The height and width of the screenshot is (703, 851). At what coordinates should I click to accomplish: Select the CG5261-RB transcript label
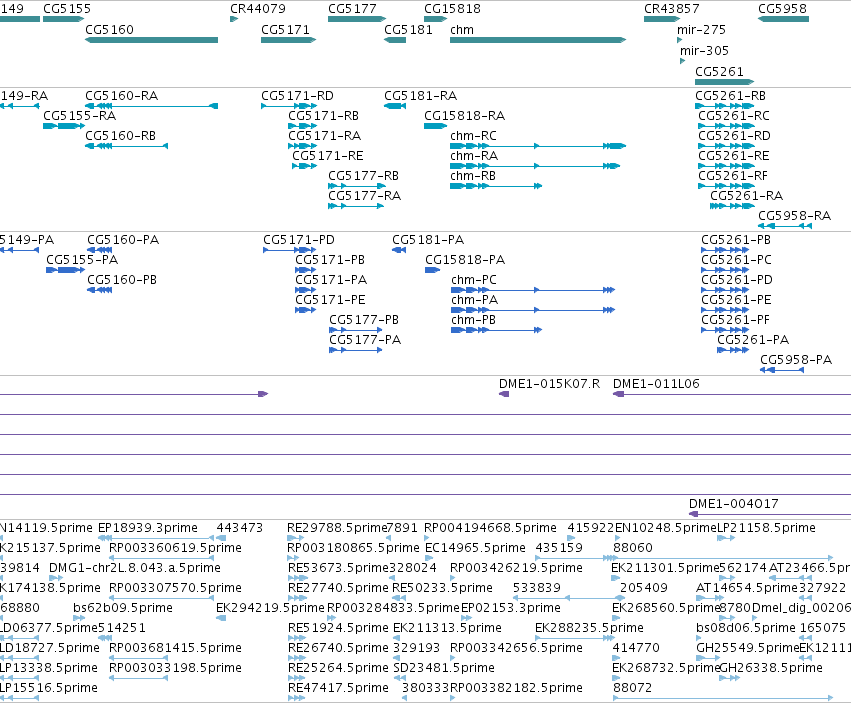(731, 96)
